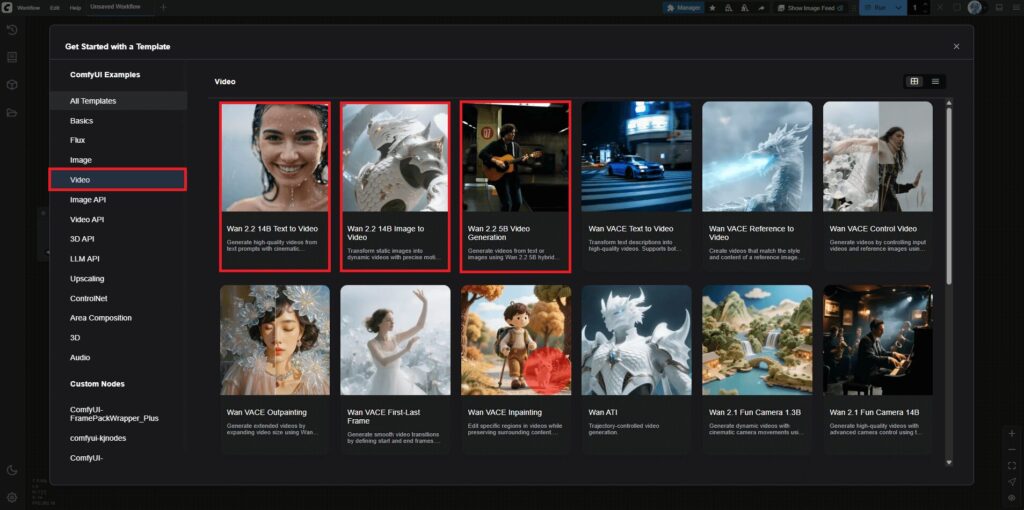Click the share arrow icon in top bar
The width and height of the screenshot is (1024, 510).
click(761, 8)
